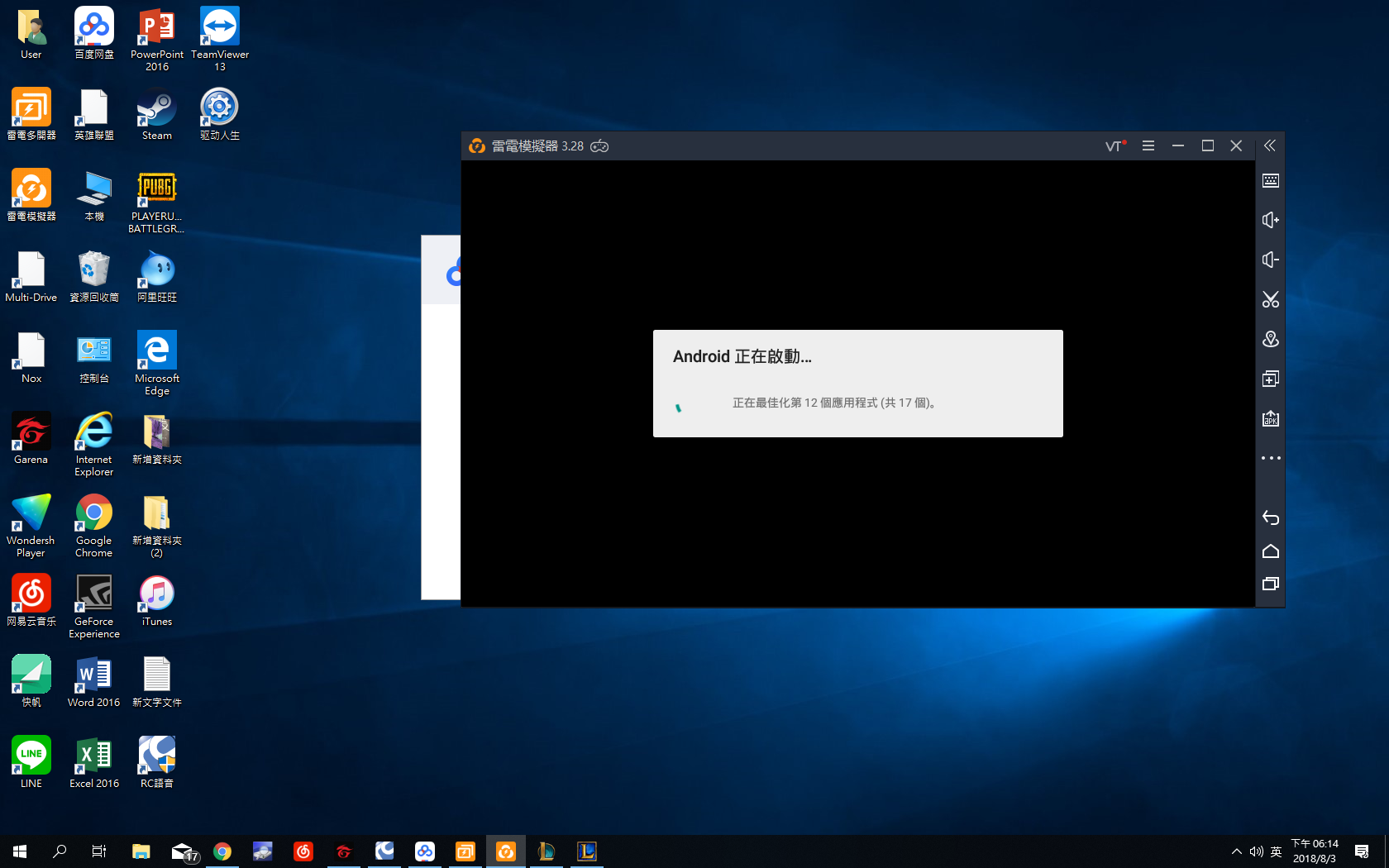The image size is (1389, 868).
Task: Decrease emulator volume with speaker minus icon
Action: point(1271,260)
